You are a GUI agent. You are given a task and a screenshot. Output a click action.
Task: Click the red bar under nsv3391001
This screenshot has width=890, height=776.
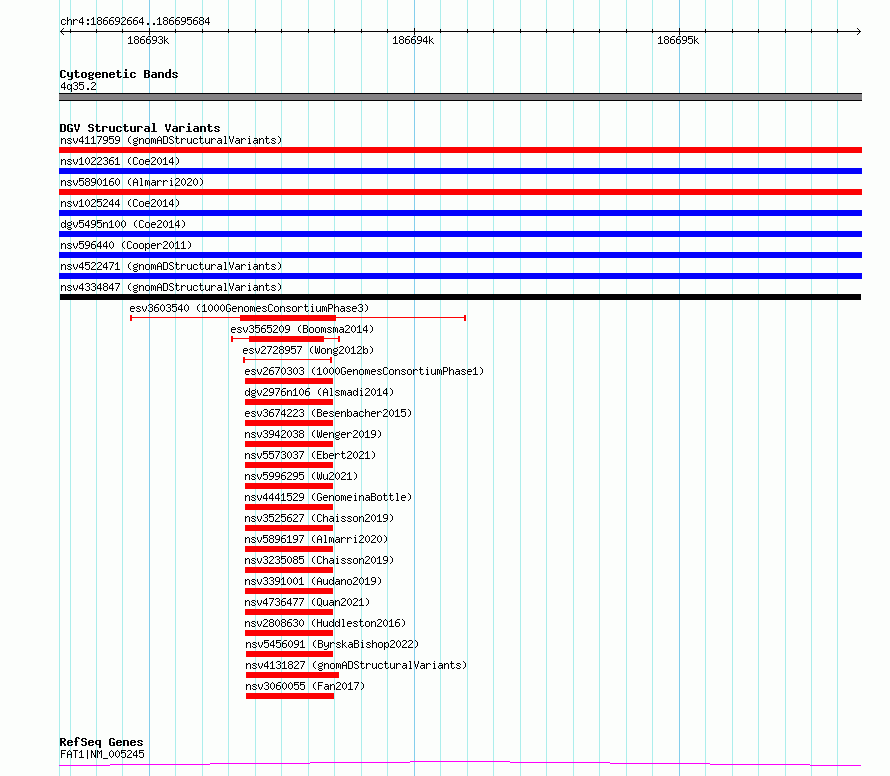pyautogui.click(x=289, y=591)
